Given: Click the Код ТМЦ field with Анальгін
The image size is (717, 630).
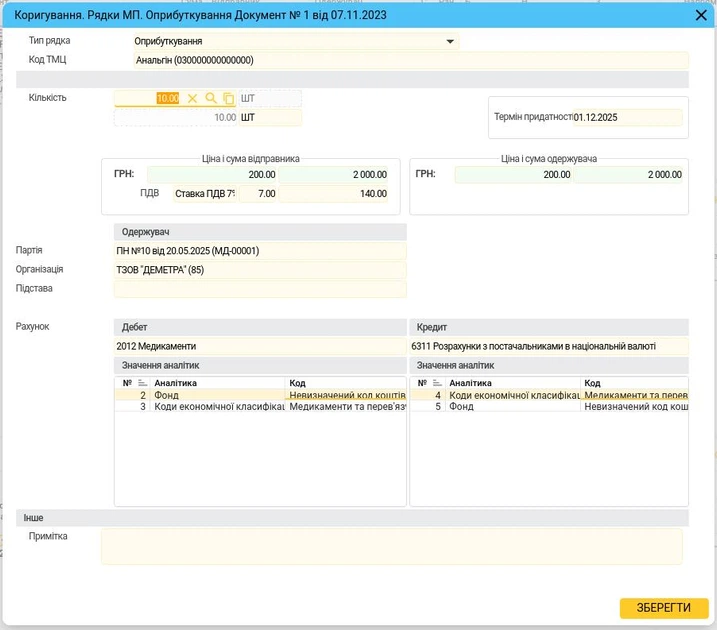Looking at the screenshot, I should pyautogui.click(x=411, y=60).
